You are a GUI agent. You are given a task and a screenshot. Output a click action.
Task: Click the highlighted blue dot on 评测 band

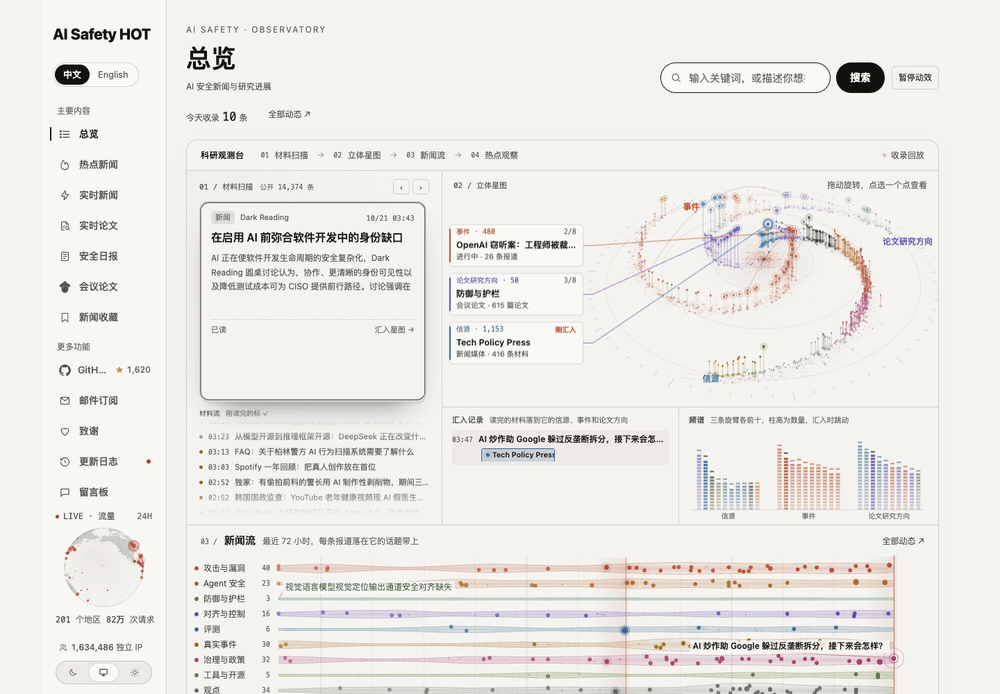(x=625, y=630)
